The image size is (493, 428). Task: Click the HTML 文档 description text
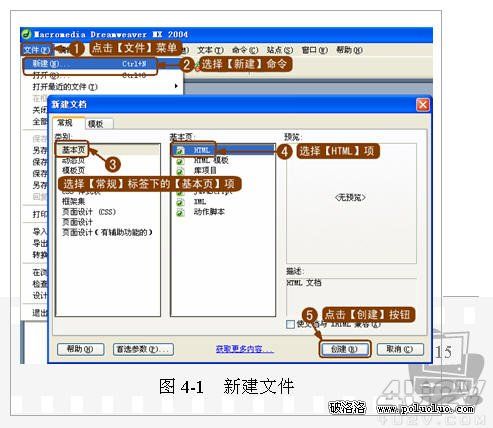coord(304,283)
